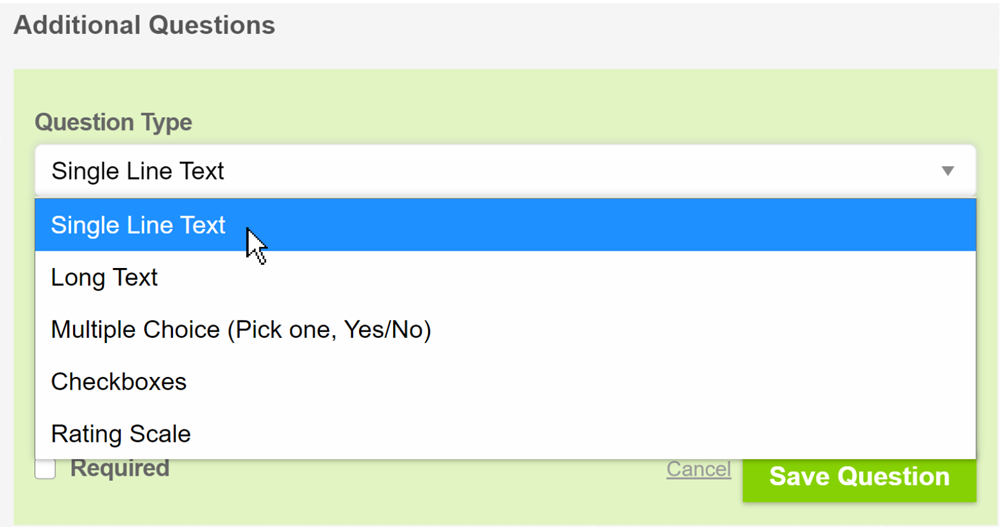Choose Long Text from the list
Screen dimensions: 1000x527
tap(105, 278)
